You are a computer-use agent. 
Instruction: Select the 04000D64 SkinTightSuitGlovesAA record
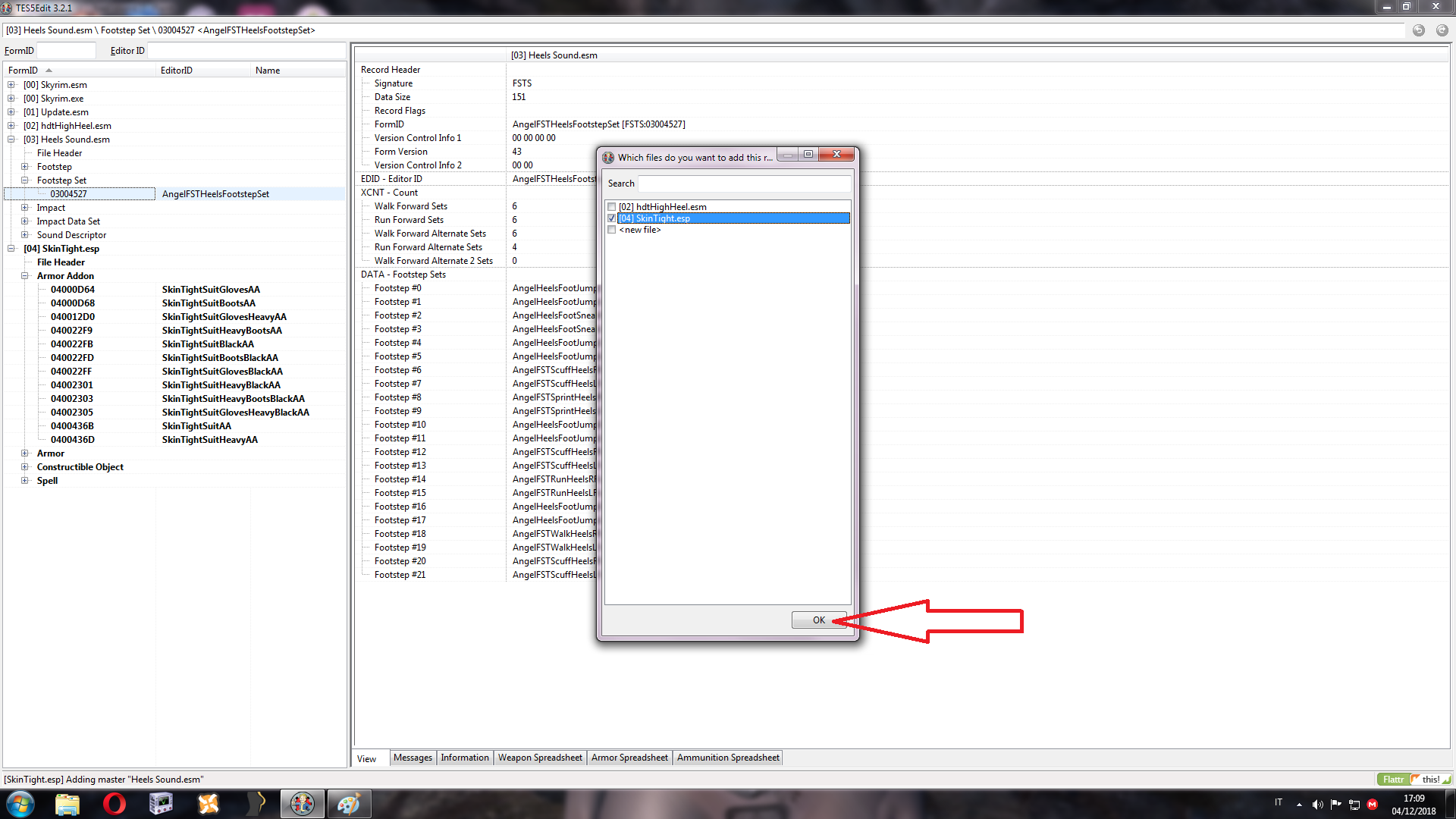[x=174, y=290]
